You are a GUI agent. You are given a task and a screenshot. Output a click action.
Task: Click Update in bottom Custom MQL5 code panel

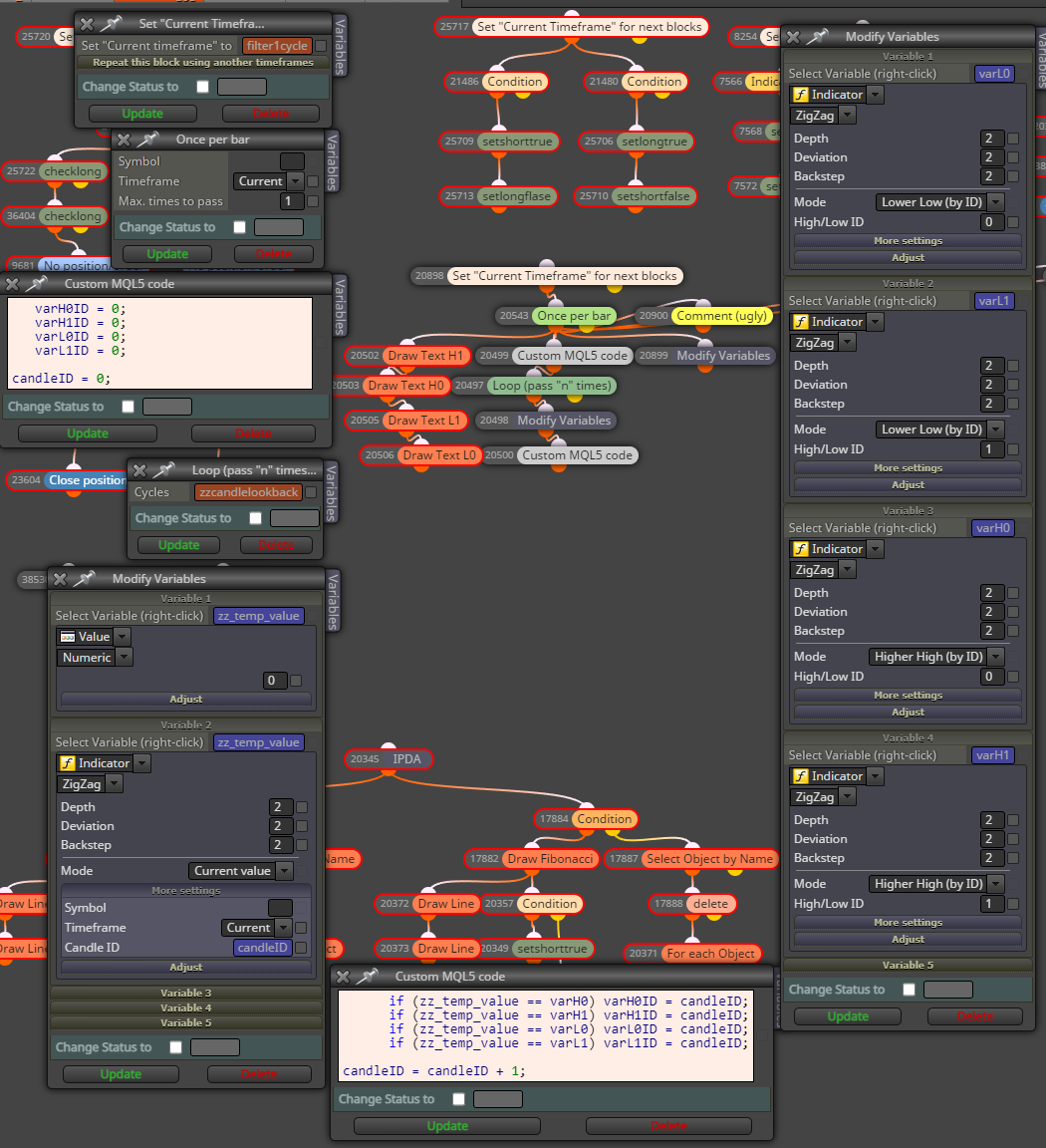click(447, 1126)
